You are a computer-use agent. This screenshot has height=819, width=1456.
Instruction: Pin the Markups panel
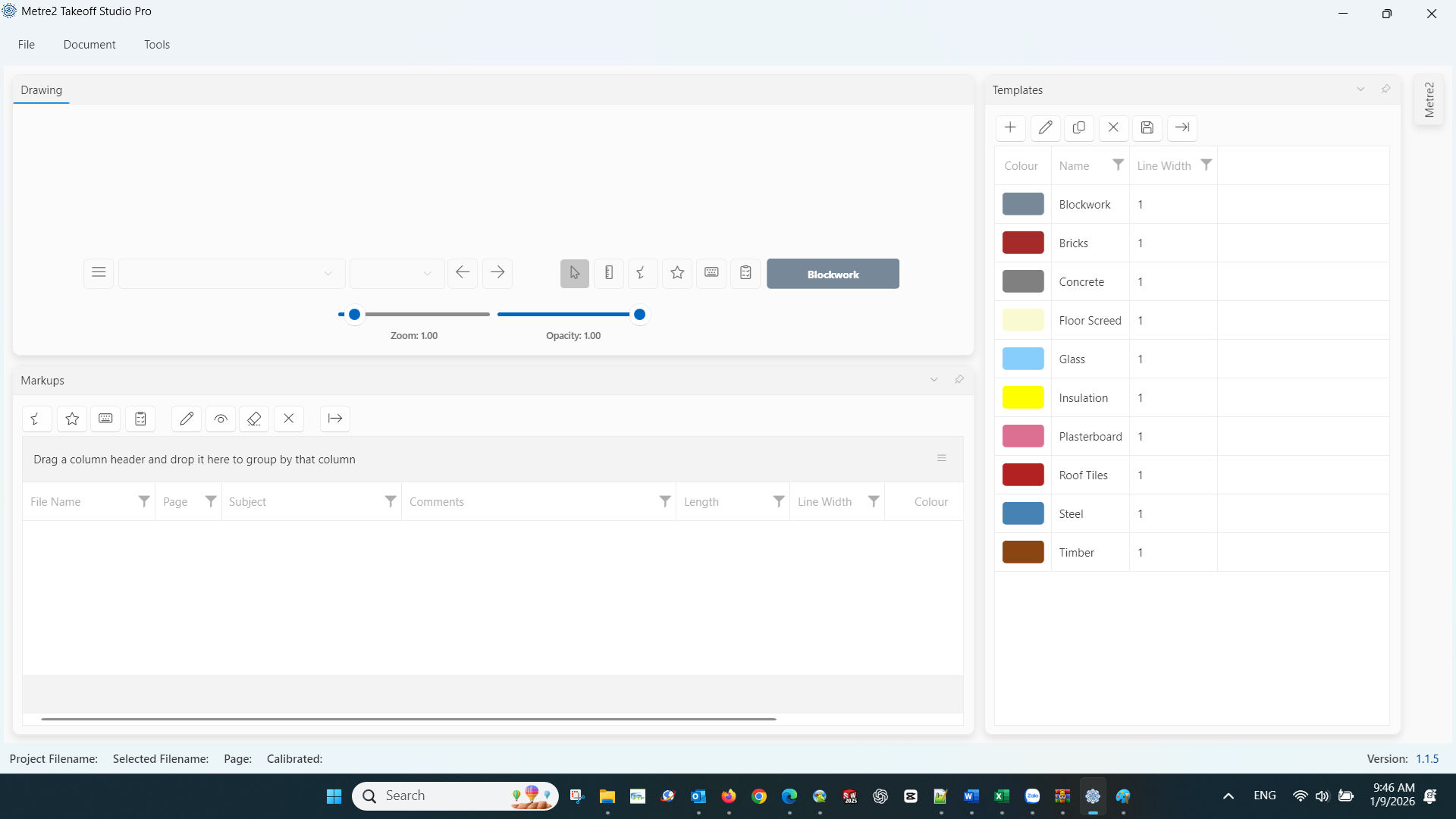[959, 379]
